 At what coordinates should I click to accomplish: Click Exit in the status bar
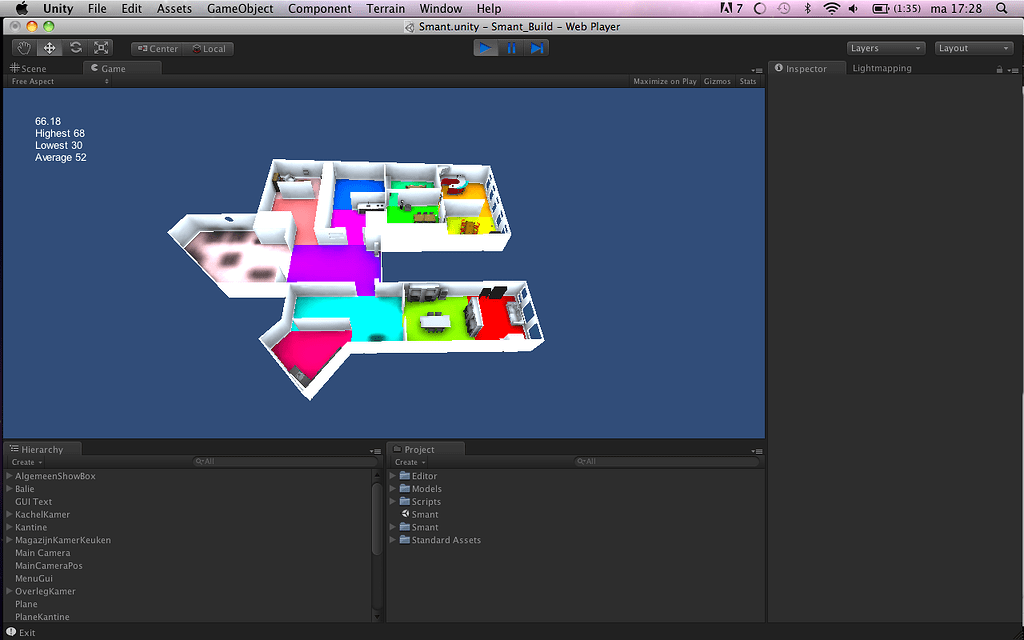click(x=25, y=632)
